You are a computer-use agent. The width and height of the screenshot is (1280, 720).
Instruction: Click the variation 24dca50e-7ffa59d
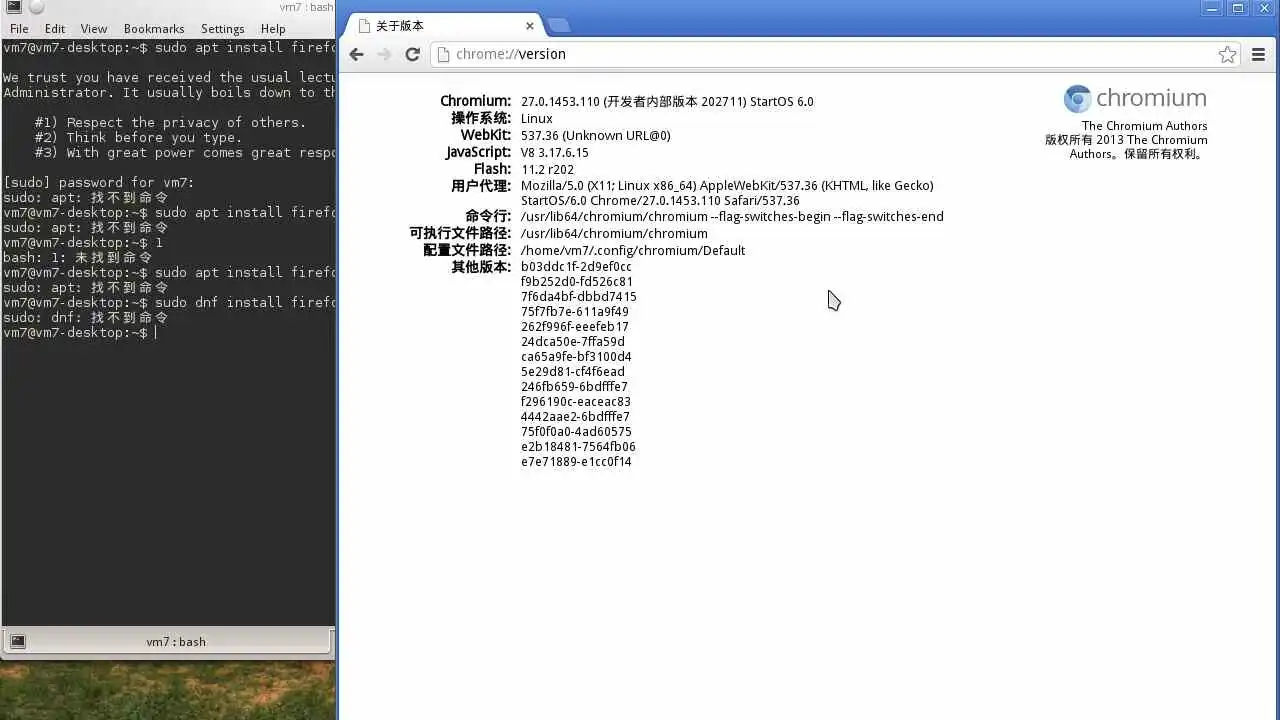coord(573,341)
